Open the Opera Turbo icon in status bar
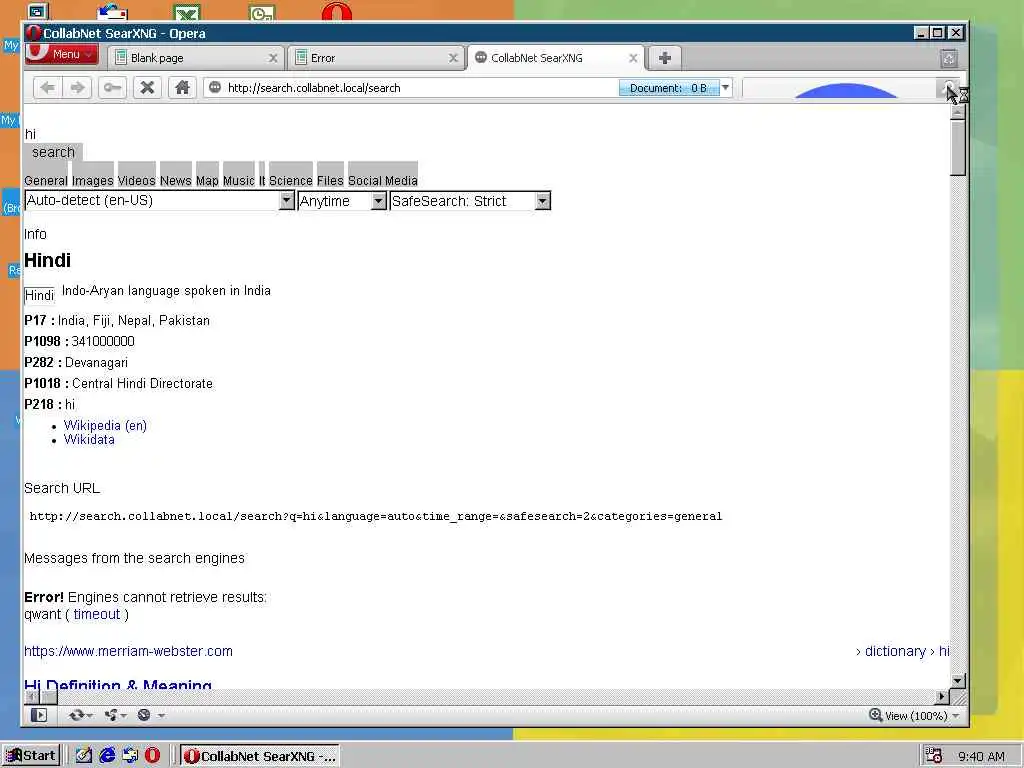The height and width of the screenshot is (768, 1024). (x=144, y=715)
